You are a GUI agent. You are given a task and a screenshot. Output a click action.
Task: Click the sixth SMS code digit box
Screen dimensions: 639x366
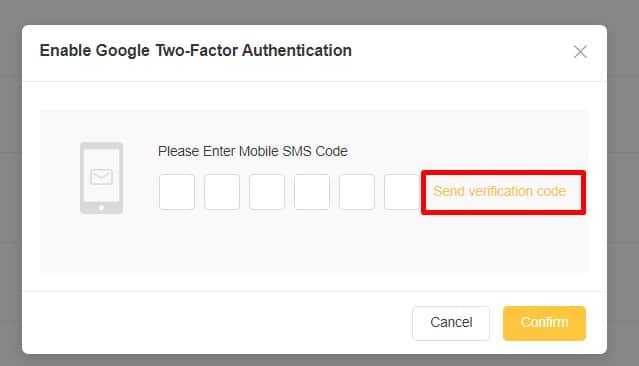[x=402, y=192]
